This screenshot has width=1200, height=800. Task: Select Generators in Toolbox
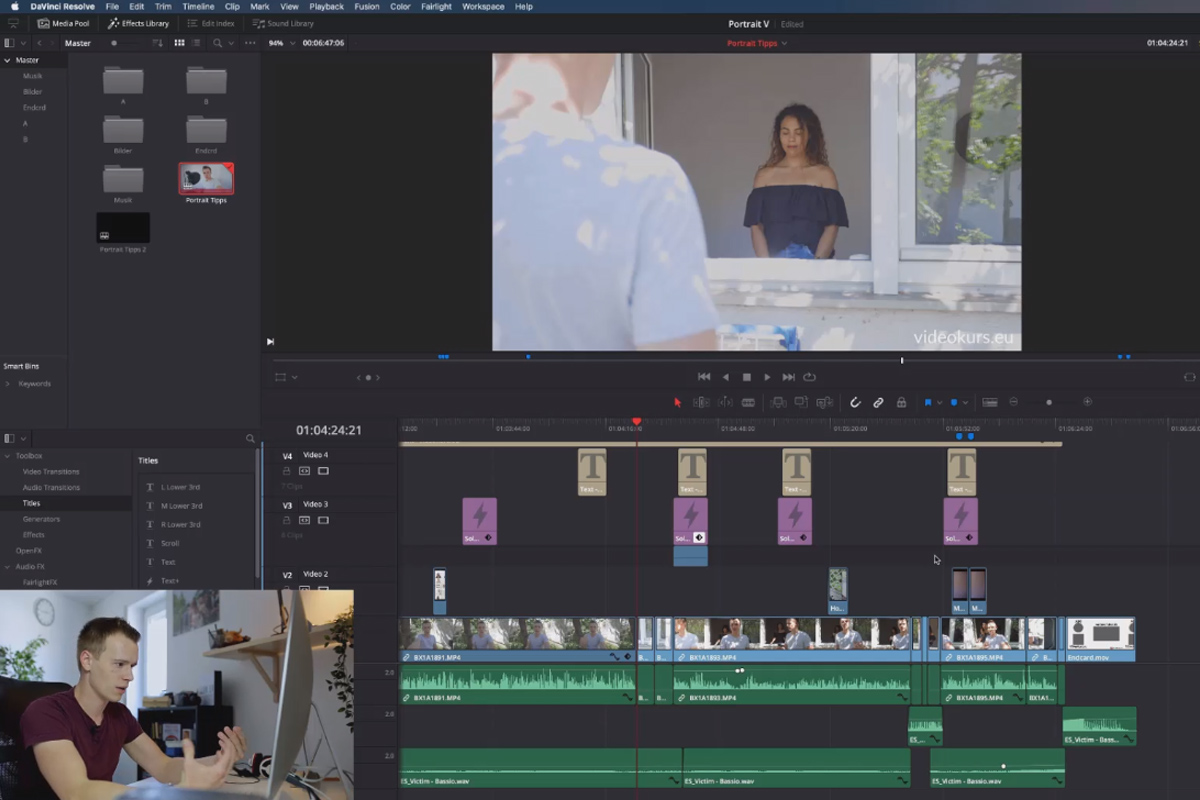(x=41, y=519)
